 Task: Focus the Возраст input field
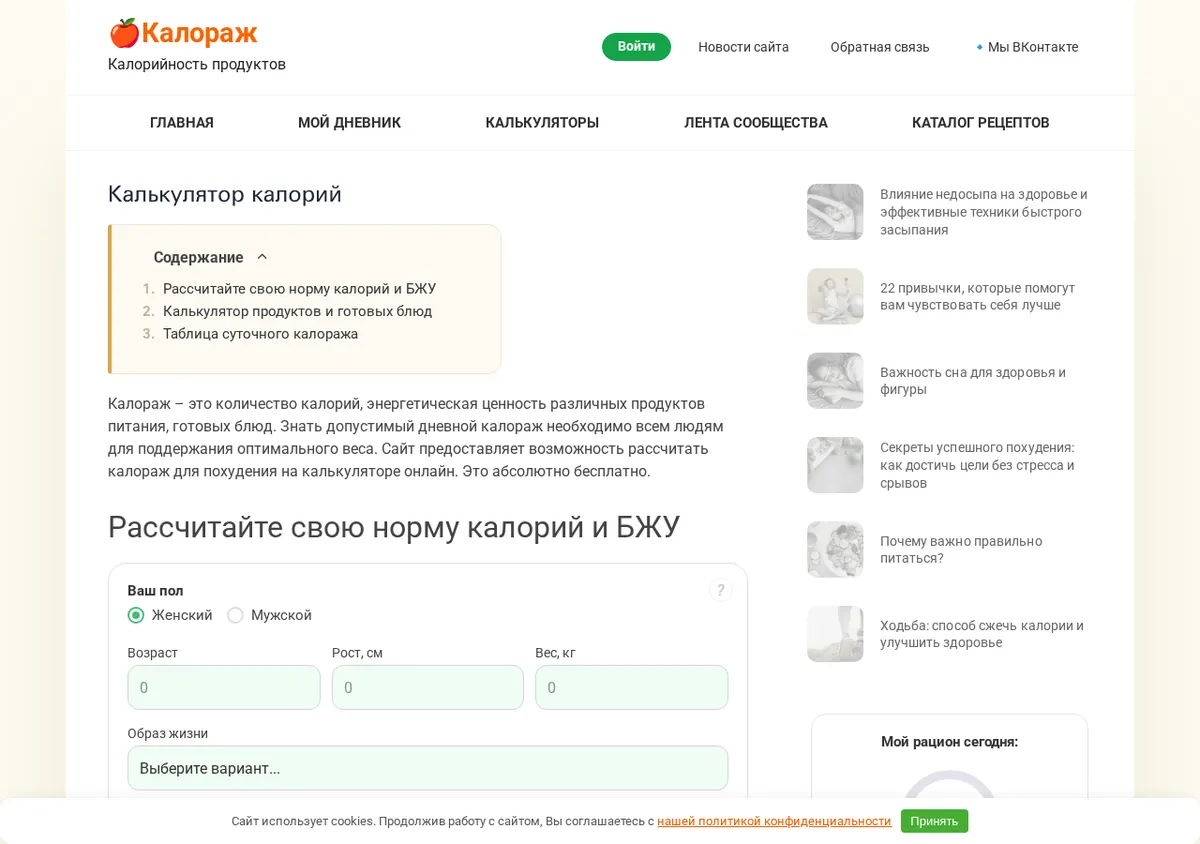224,688
